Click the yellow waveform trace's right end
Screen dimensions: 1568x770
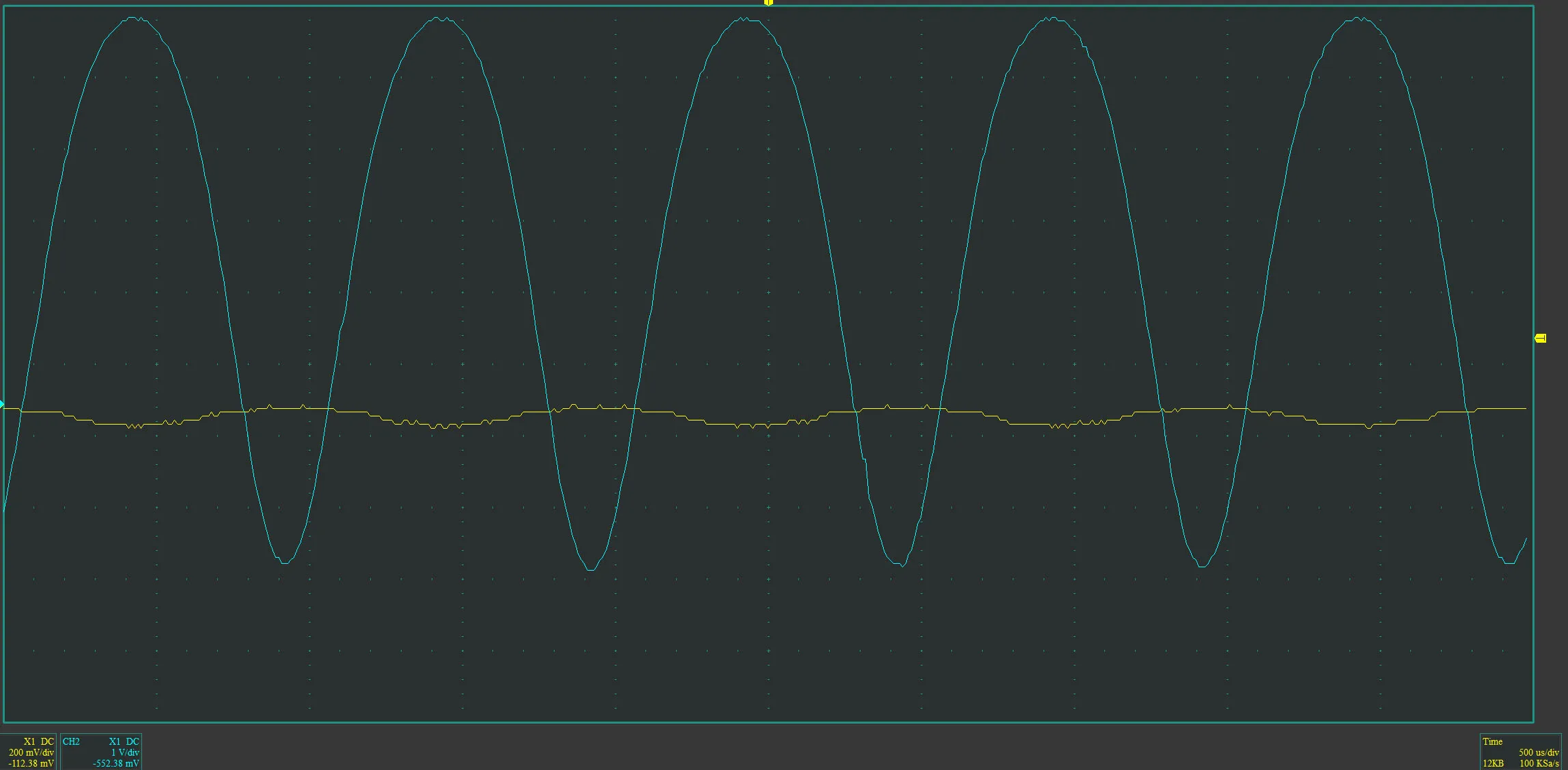click(x=1524, y=408)
